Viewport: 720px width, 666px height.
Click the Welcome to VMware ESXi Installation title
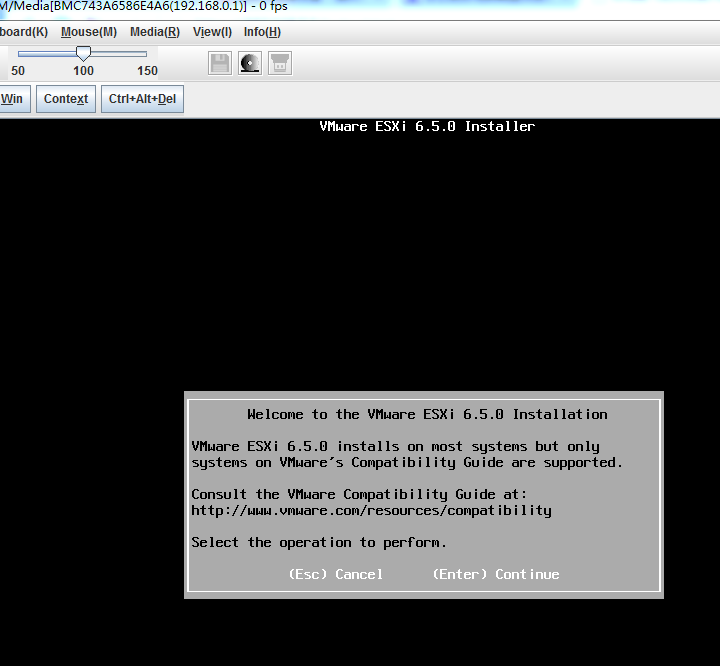coord(427,414)
